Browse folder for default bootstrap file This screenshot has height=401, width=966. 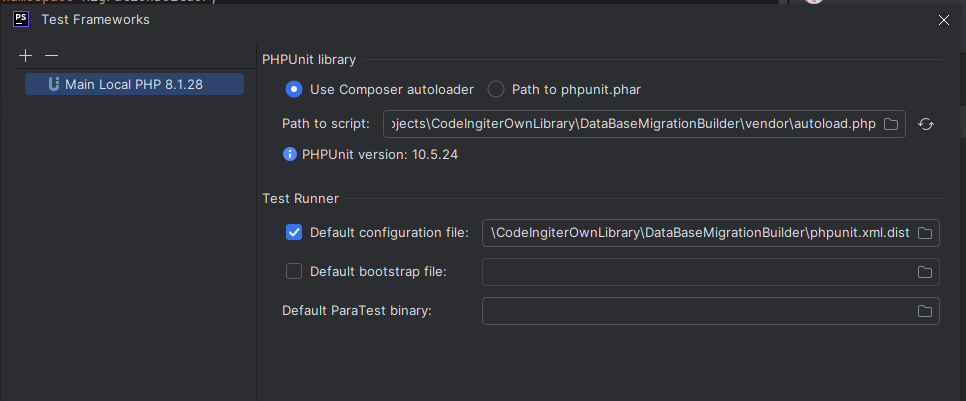pyautogui.click(x=925, y=272)
